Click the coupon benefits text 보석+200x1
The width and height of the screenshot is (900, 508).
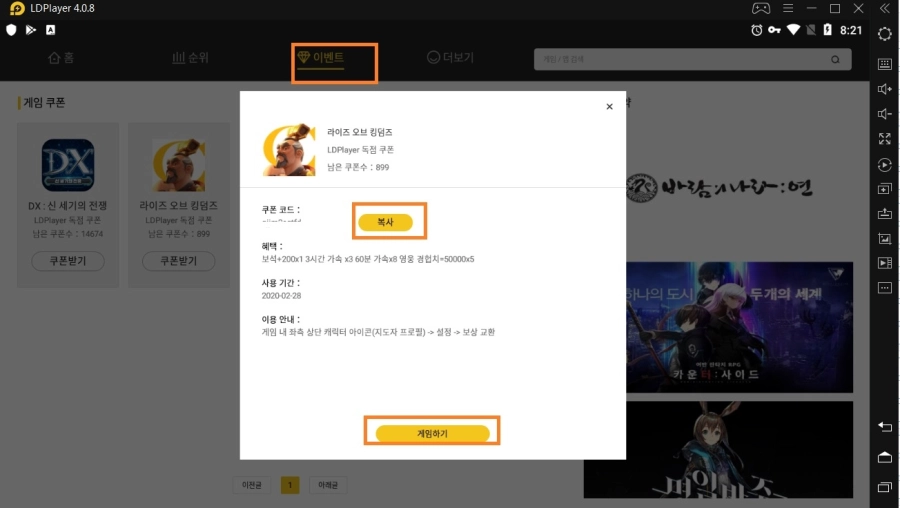(368, 259)
